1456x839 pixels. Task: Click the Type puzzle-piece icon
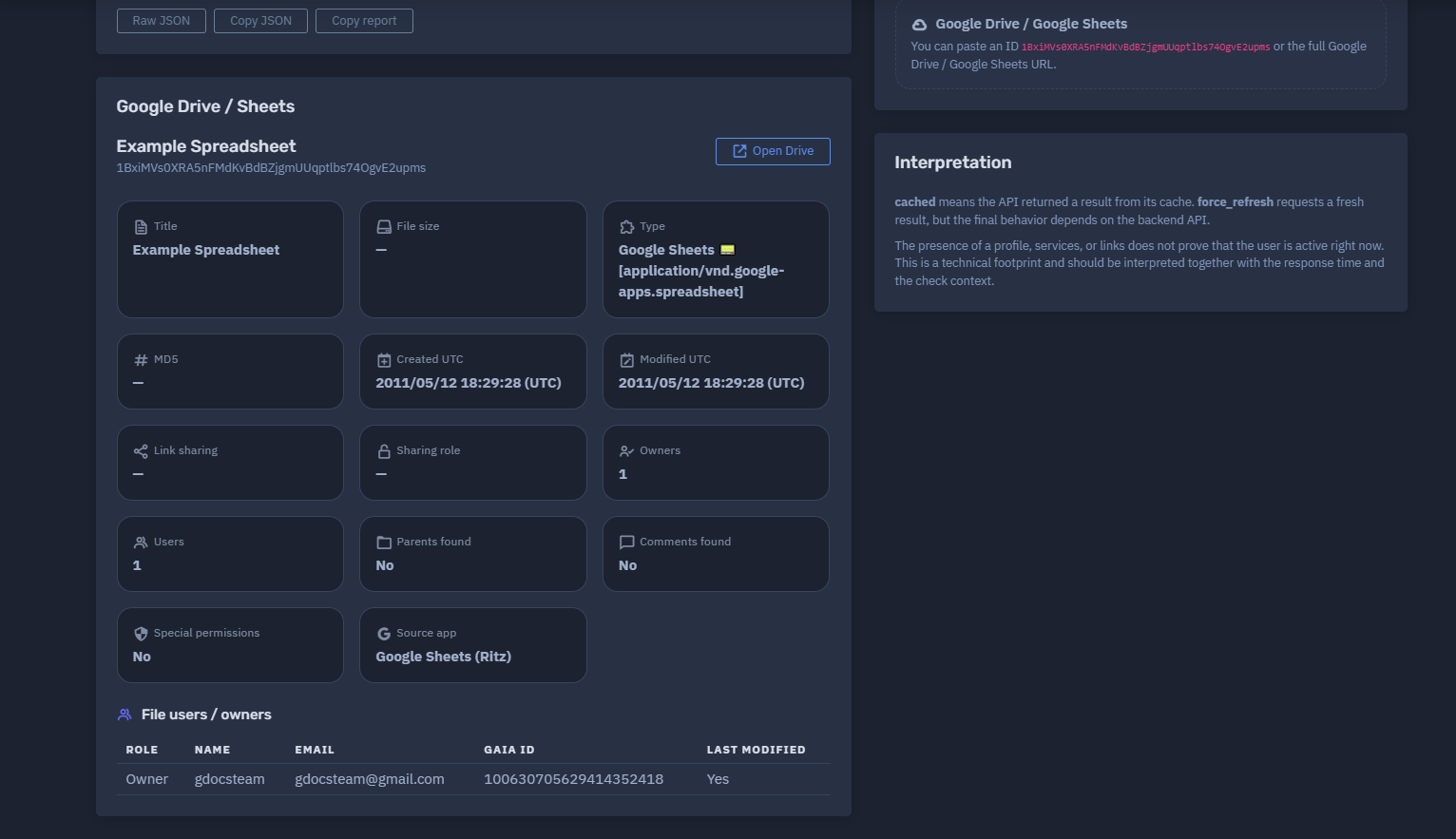[627, 227]
